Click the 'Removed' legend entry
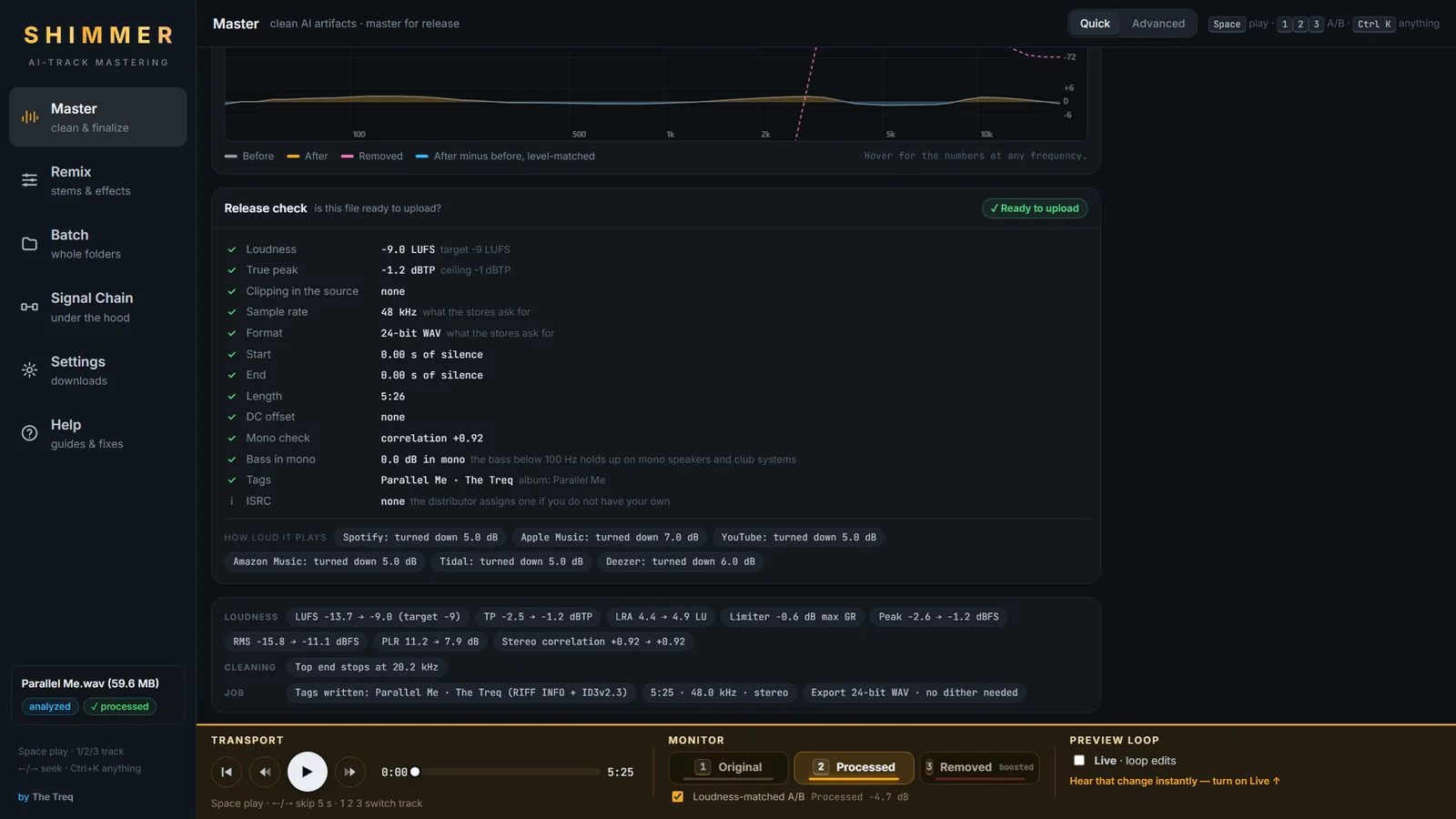 pyautogui.click(x=371, y=157)
